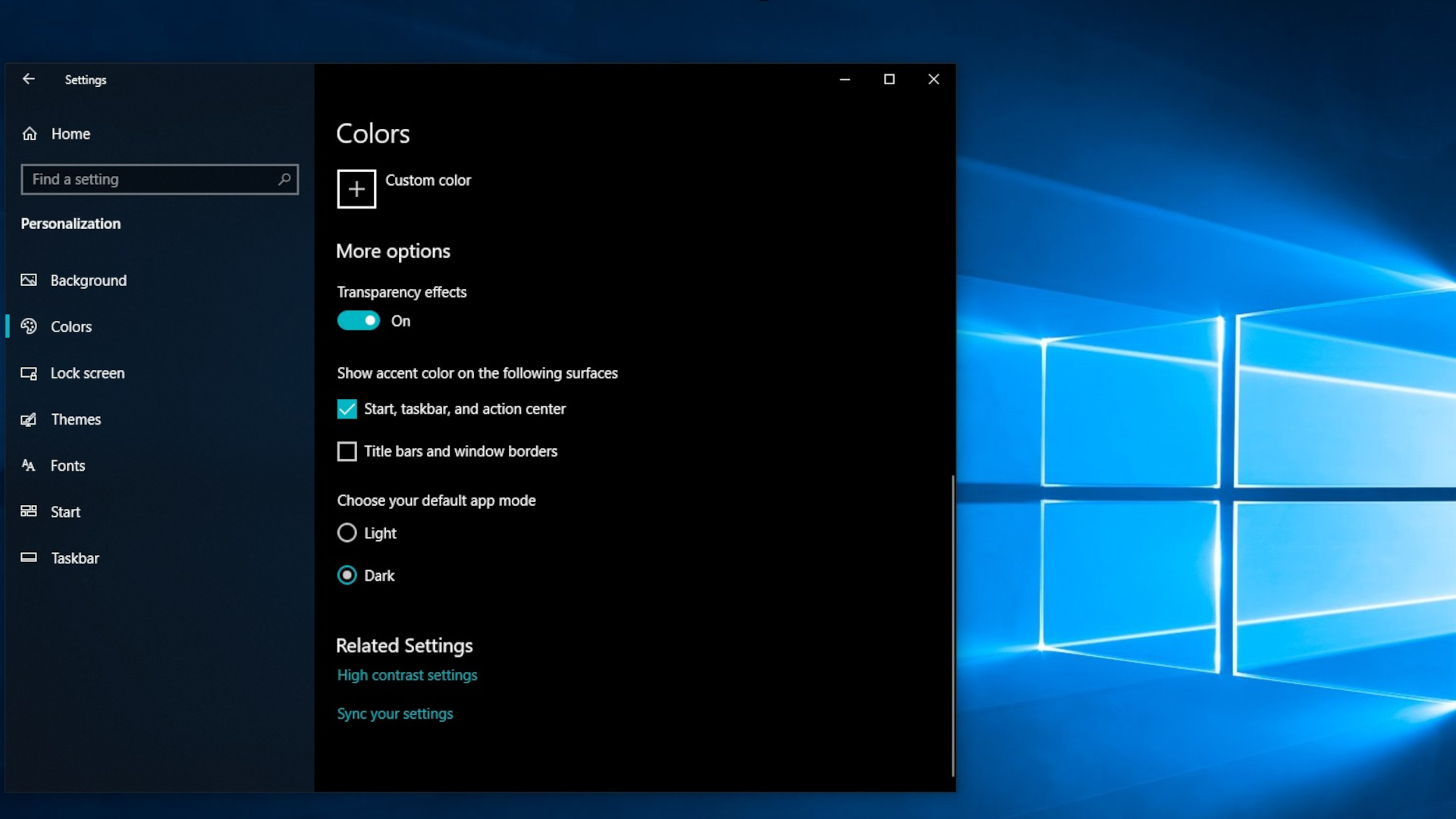Click the More options heading
This screenshot has height=819, width=1456.
(393, 251)
